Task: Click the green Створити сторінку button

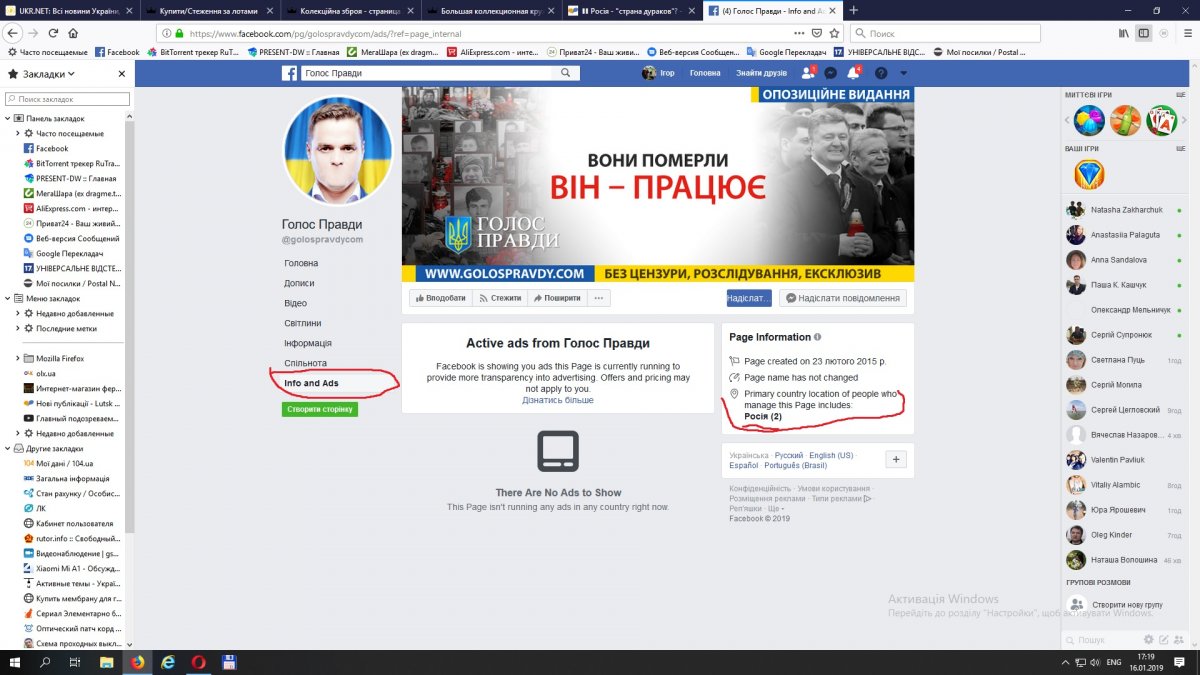Action: pyautogui.click(x=320, y=409)
